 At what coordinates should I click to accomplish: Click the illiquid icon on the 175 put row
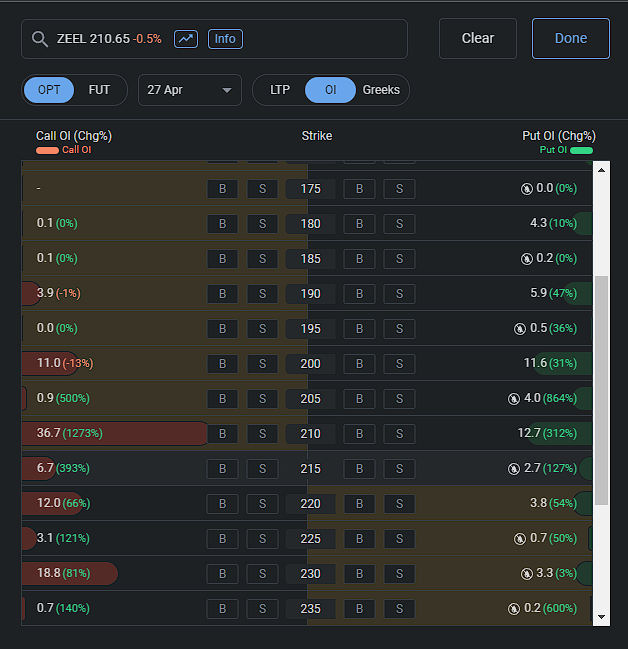tap(526, 189)
